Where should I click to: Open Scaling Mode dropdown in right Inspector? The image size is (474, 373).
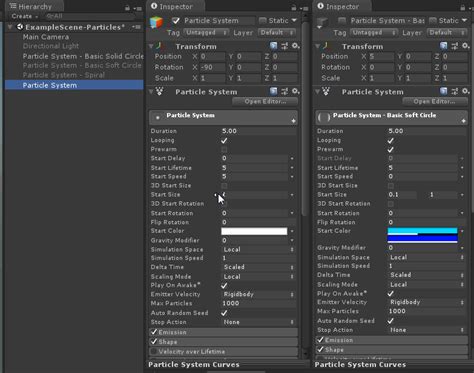pyautogui.click(x=426, y=285)
